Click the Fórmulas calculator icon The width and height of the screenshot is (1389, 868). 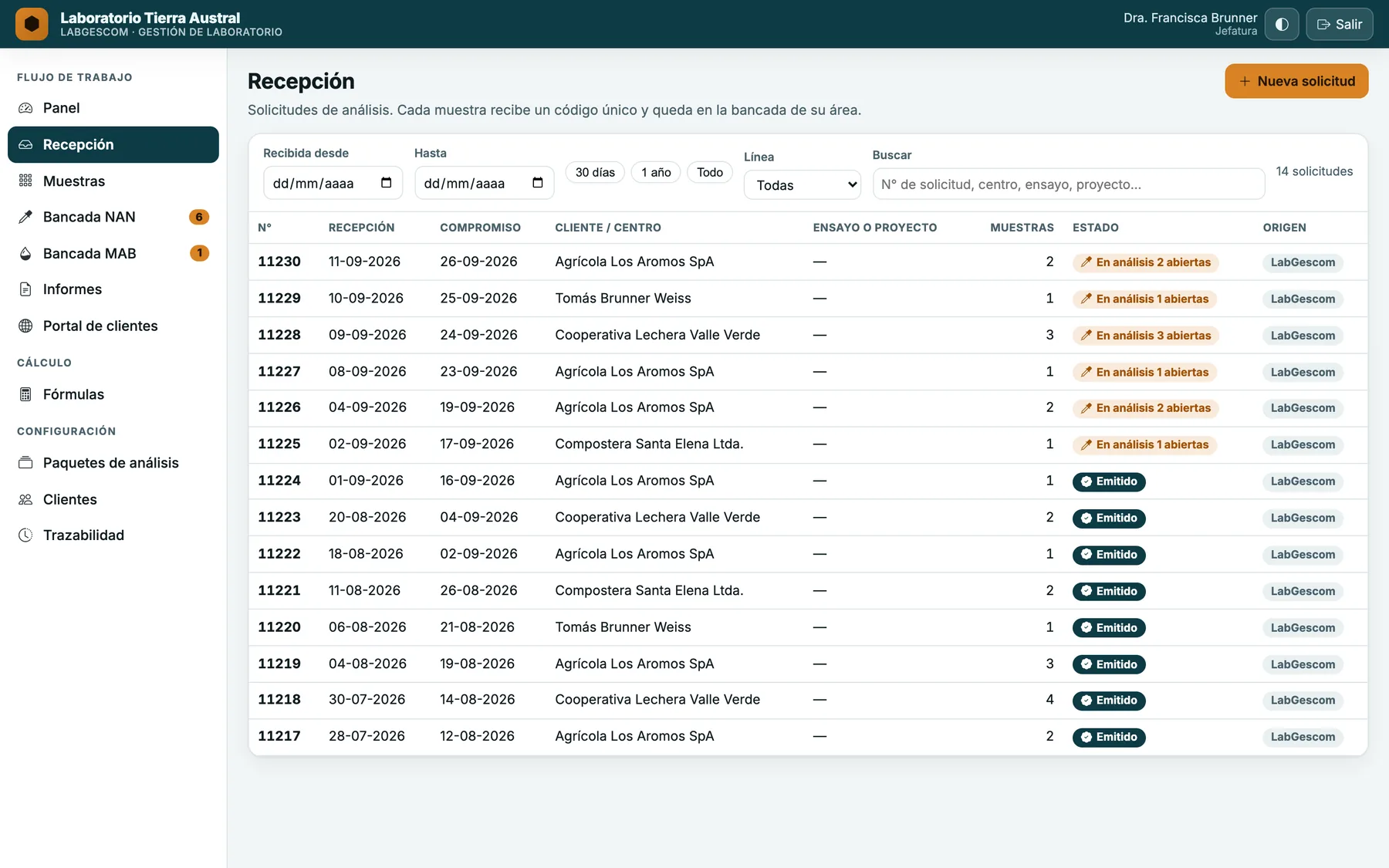click(x=25, y=394)
